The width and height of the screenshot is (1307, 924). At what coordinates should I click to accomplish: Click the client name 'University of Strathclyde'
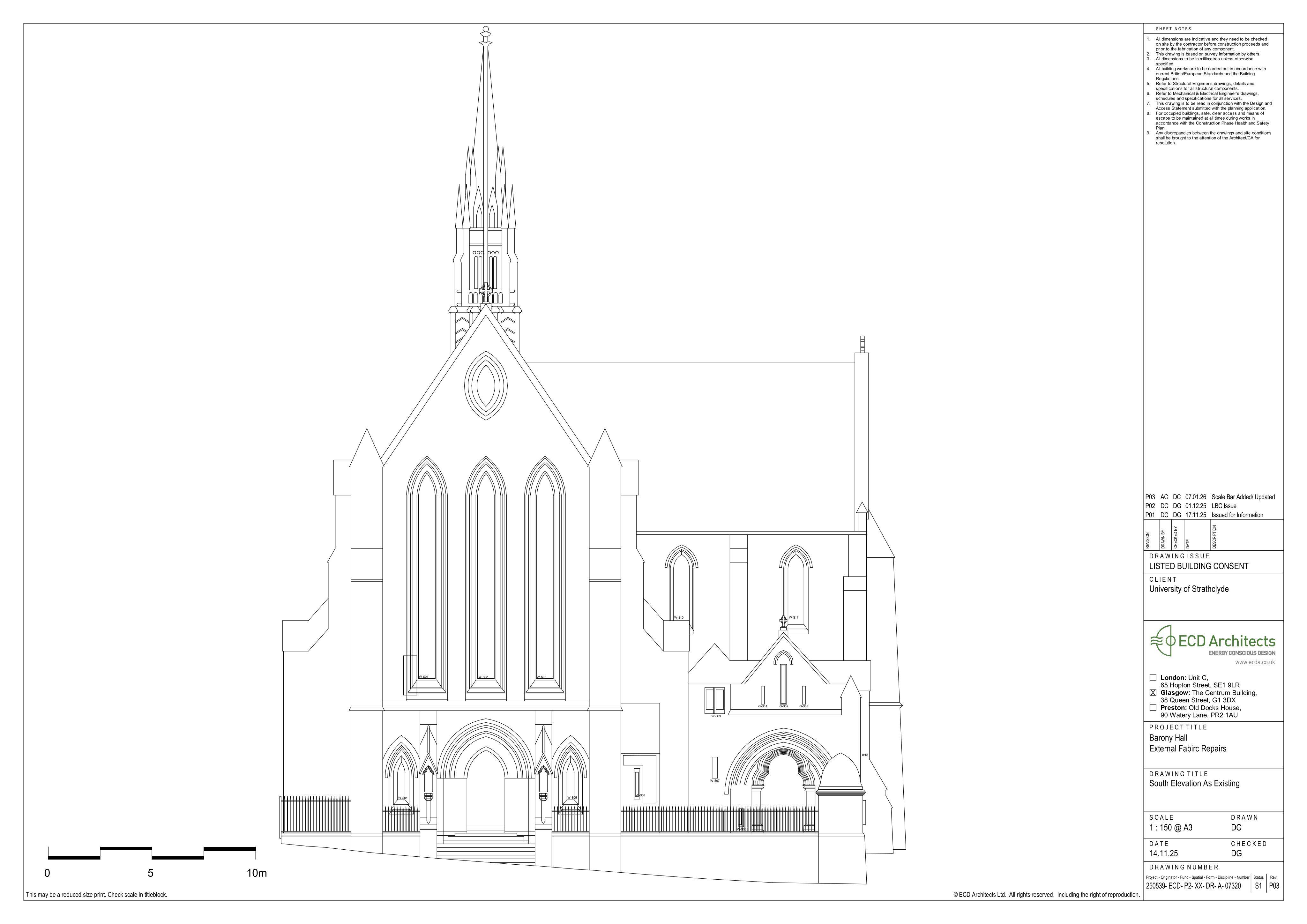click(x=1189, y=589)
